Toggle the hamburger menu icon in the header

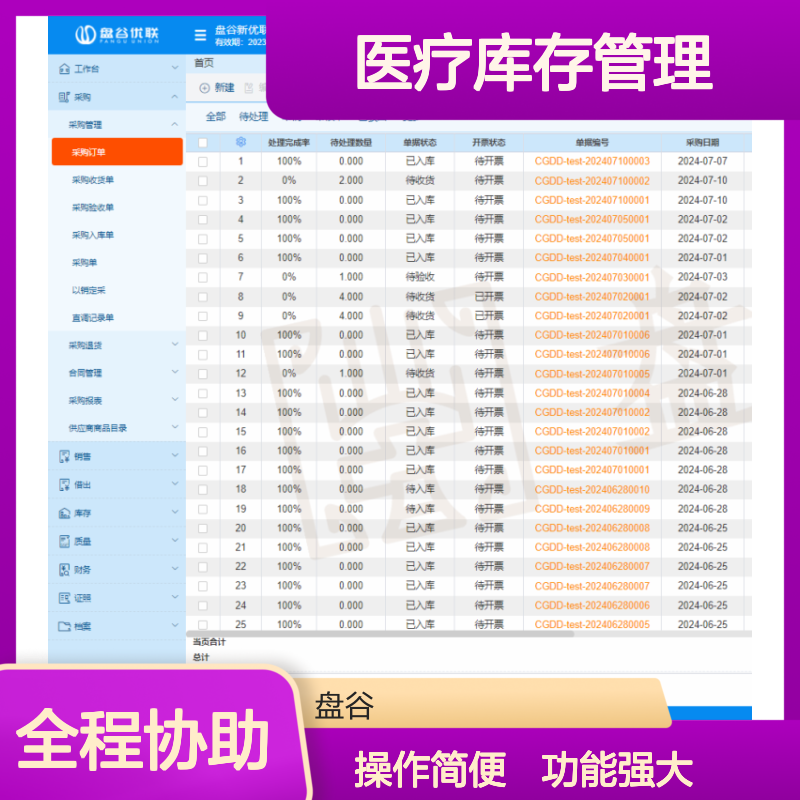point(200,35)
